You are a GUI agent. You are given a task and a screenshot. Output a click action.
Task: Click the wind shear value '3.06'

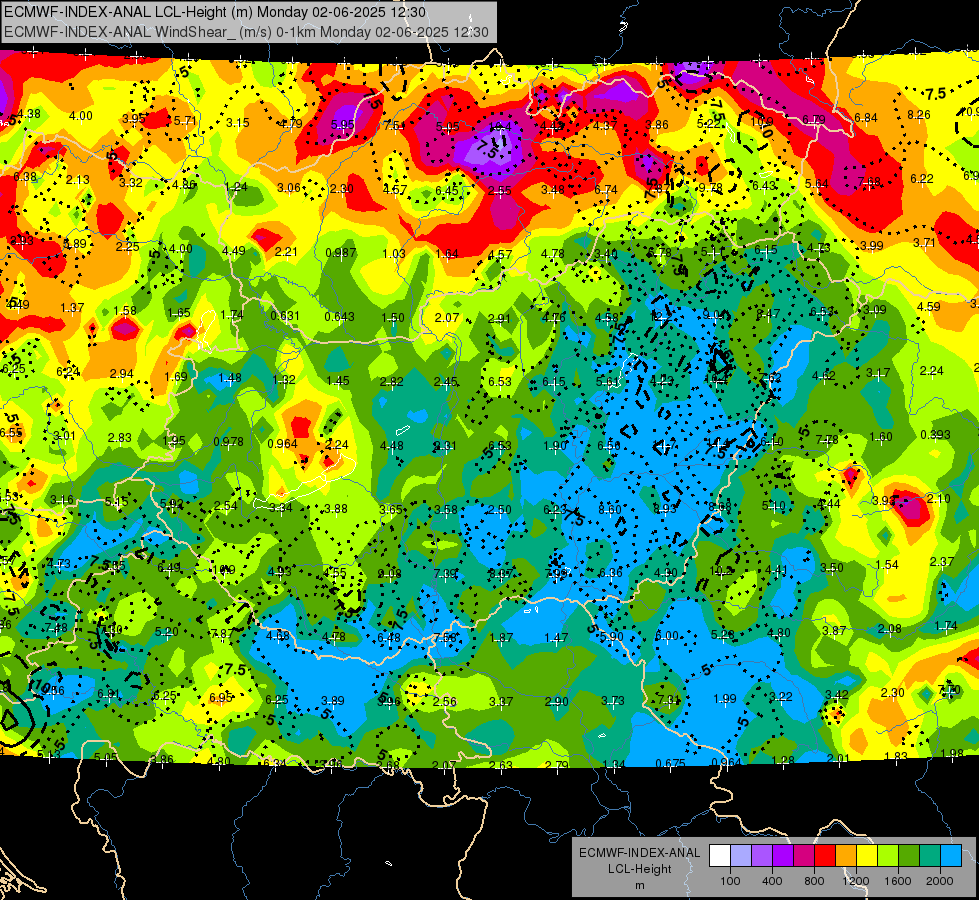288,187
